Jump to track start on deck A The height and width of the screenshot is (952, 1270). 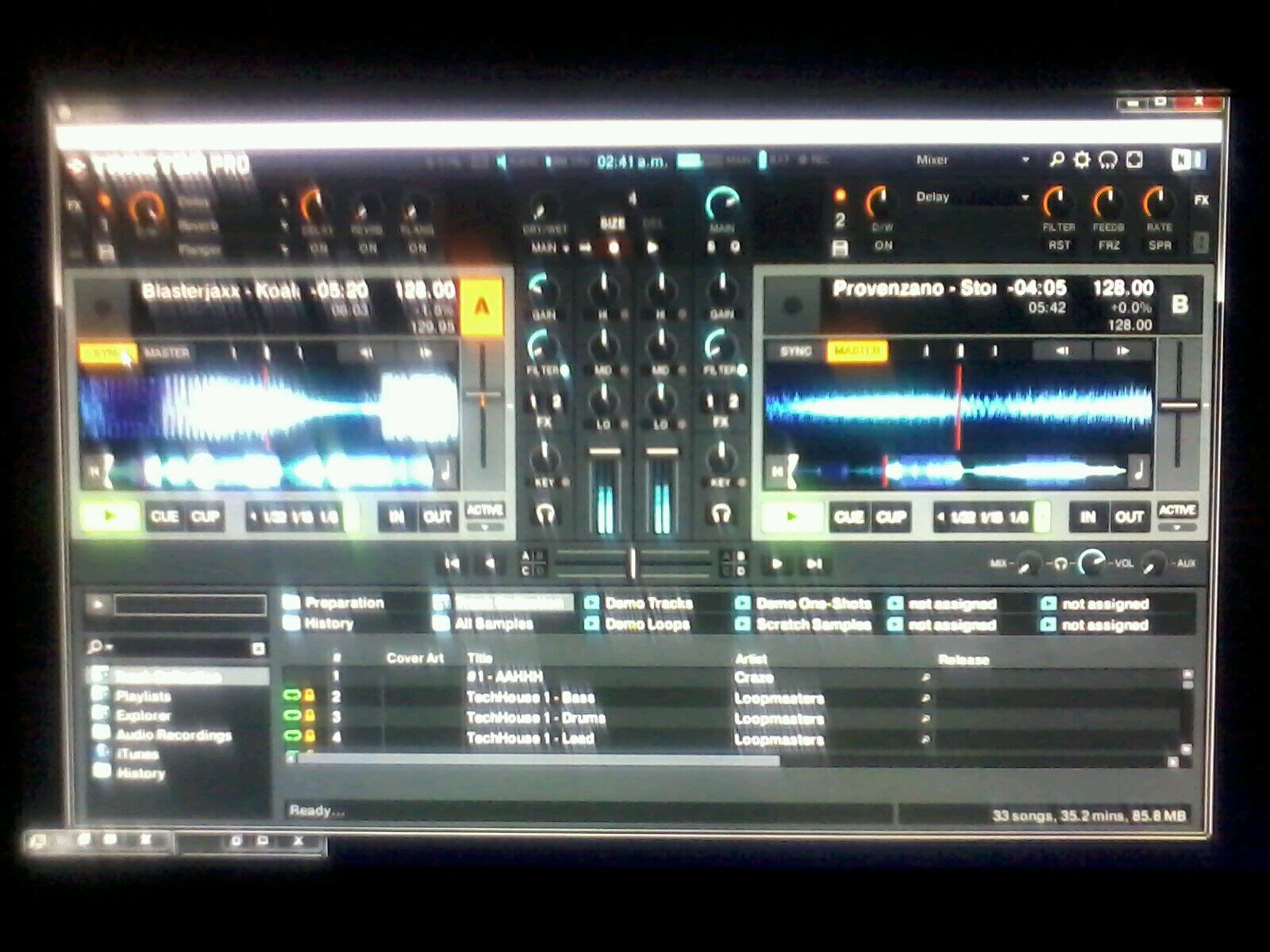(x=95, y=472)
